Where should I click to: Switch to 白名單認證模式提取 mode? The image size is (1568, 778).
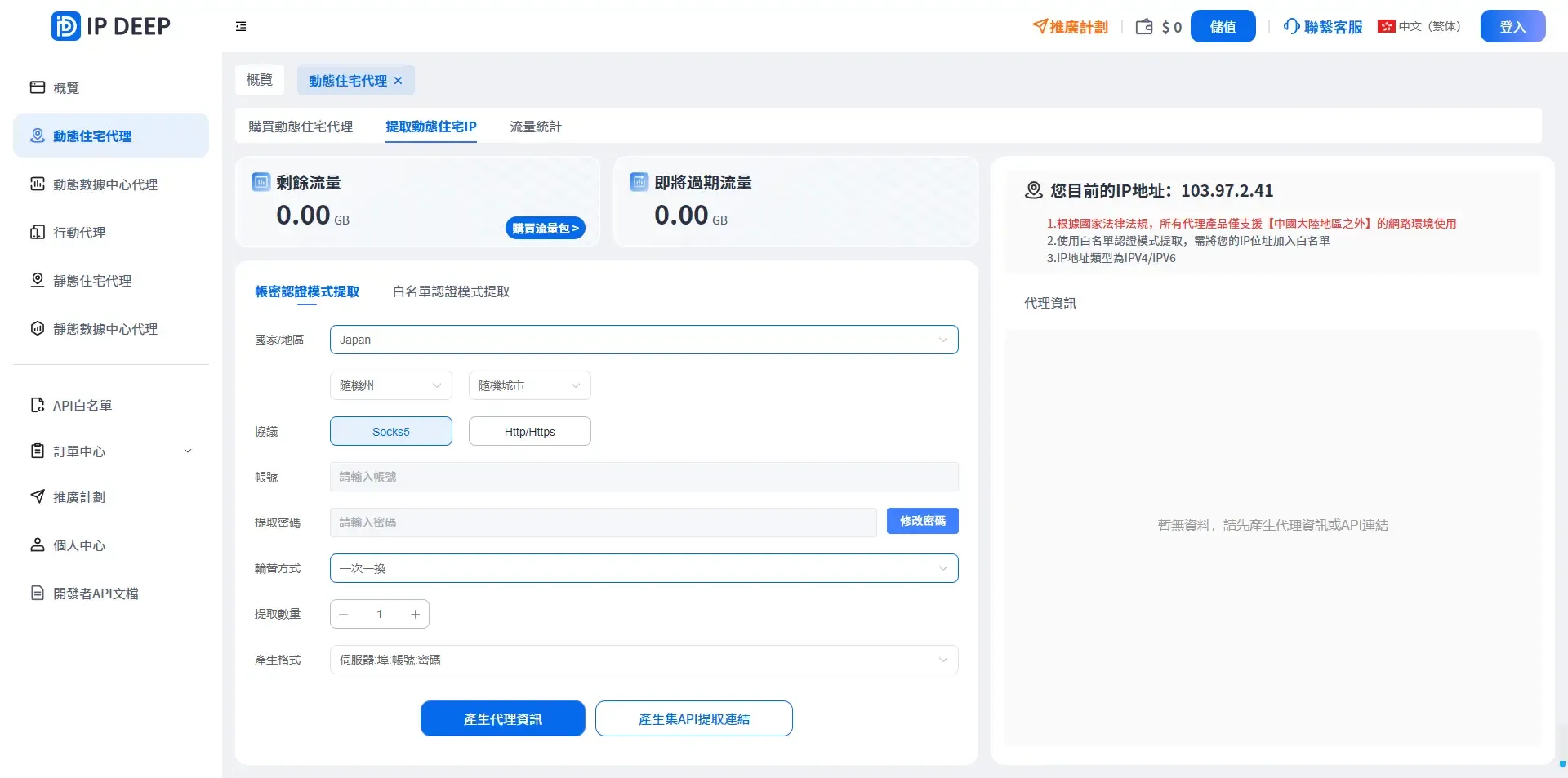451,291
